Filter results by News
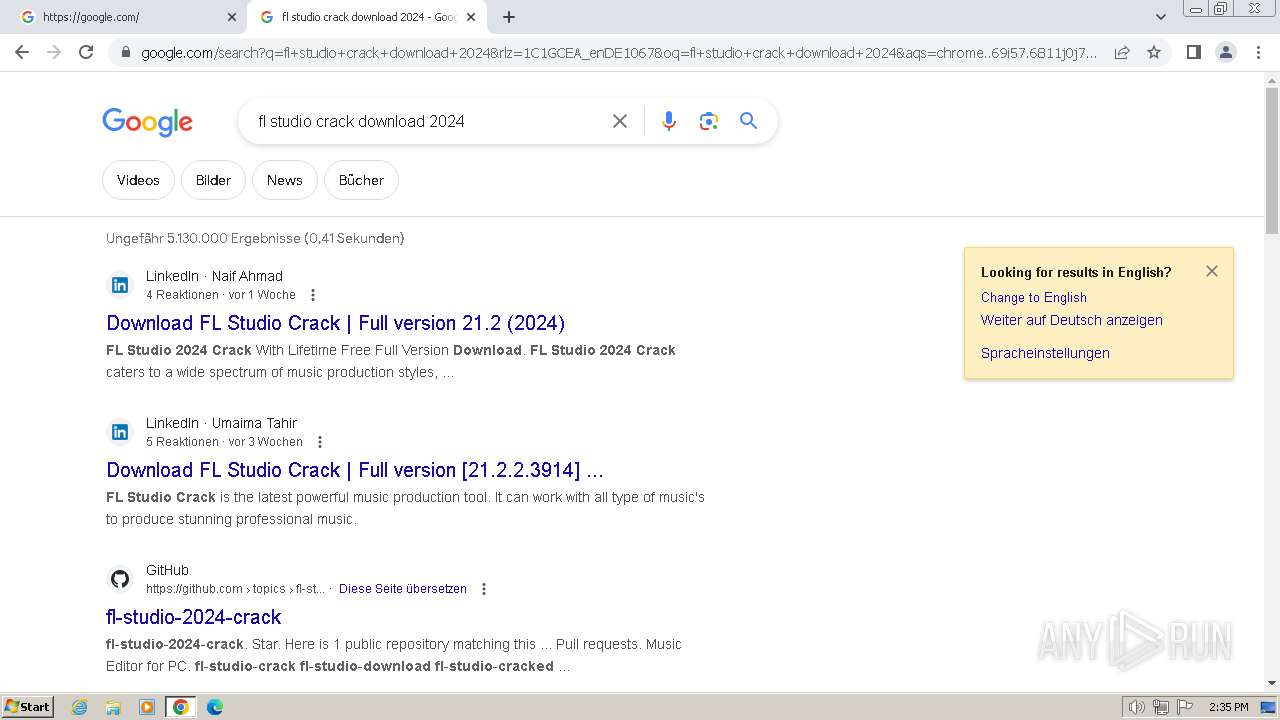 click(285, 180)
